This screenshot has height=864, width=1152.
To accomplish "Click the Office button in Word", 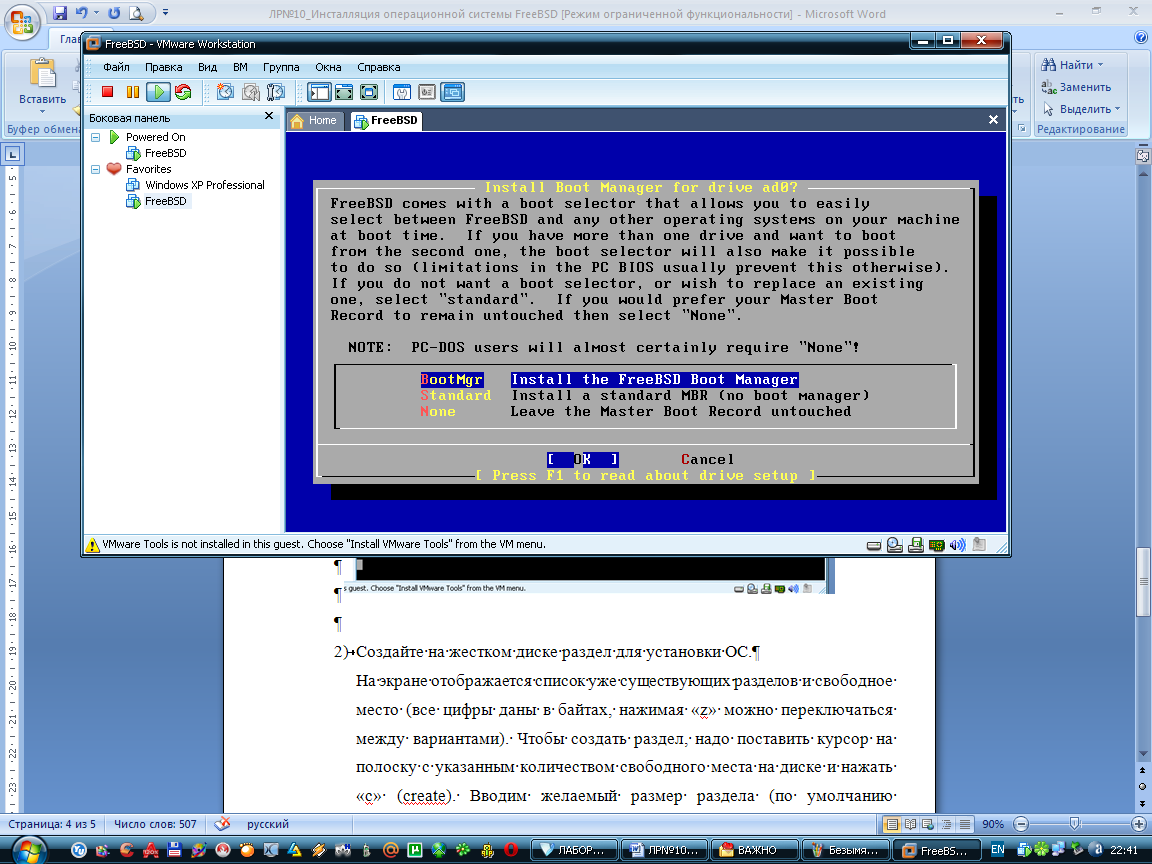I will (22, 22).
